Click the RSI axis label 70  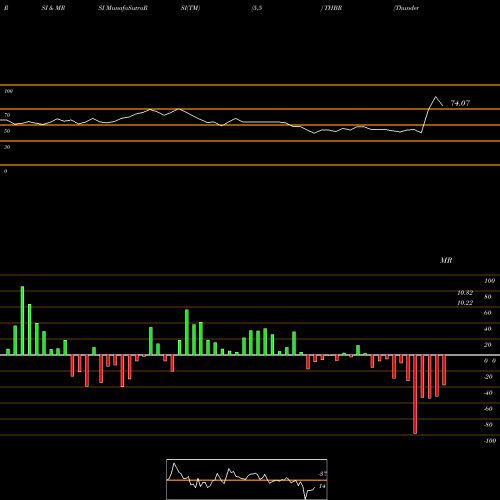coord(7,115)
